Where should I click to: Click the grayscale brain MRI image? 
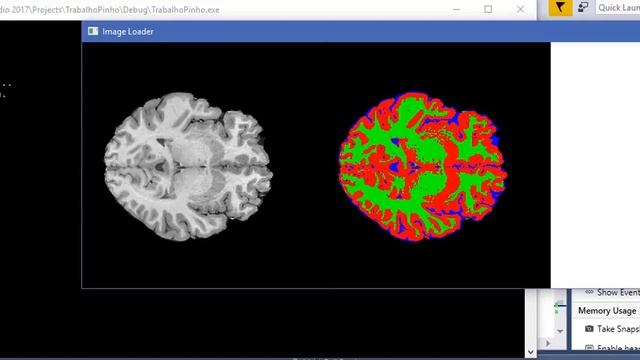coord(188,167)
